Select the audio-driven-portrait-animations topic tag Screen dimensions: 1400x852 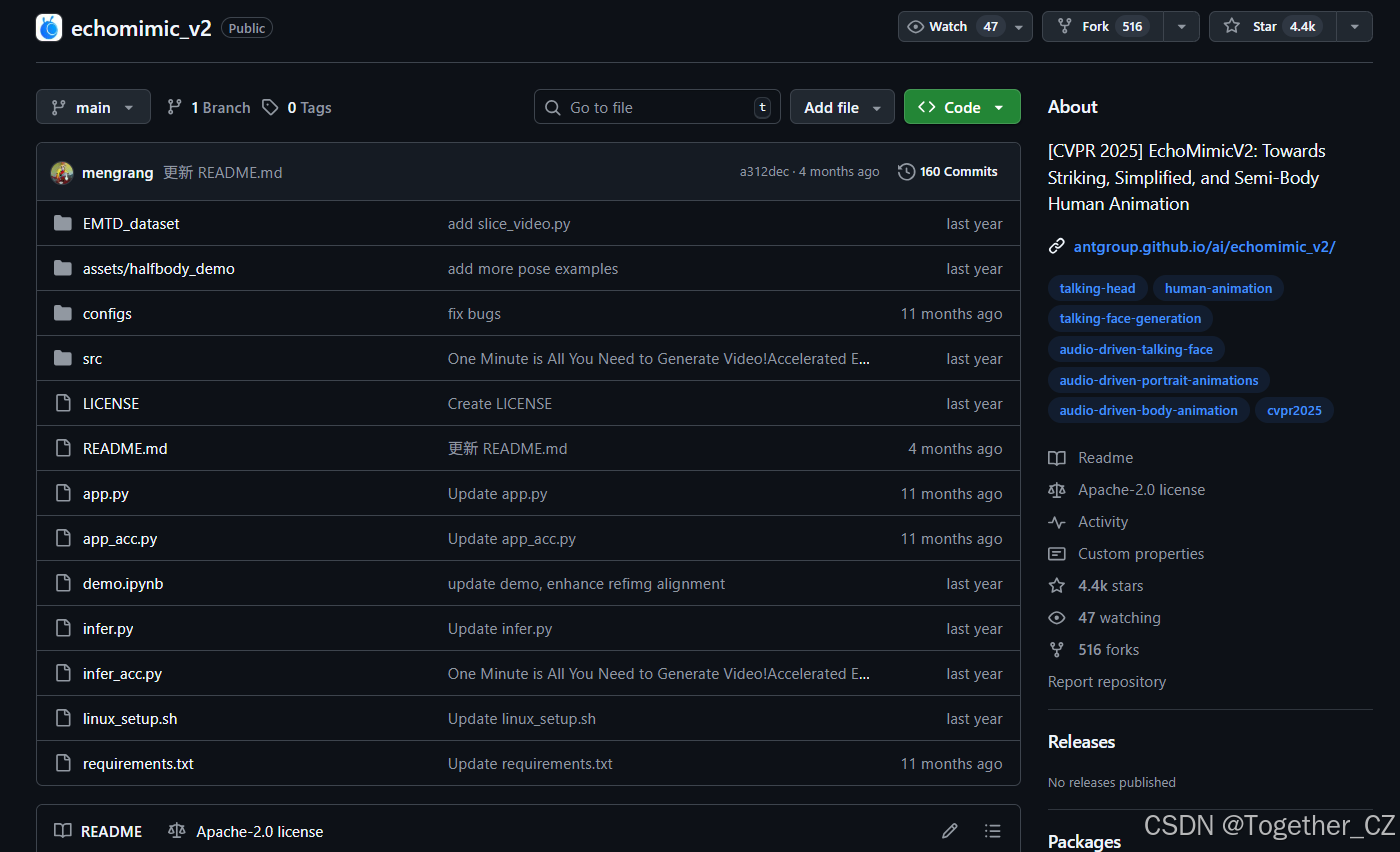(1159, 380)
